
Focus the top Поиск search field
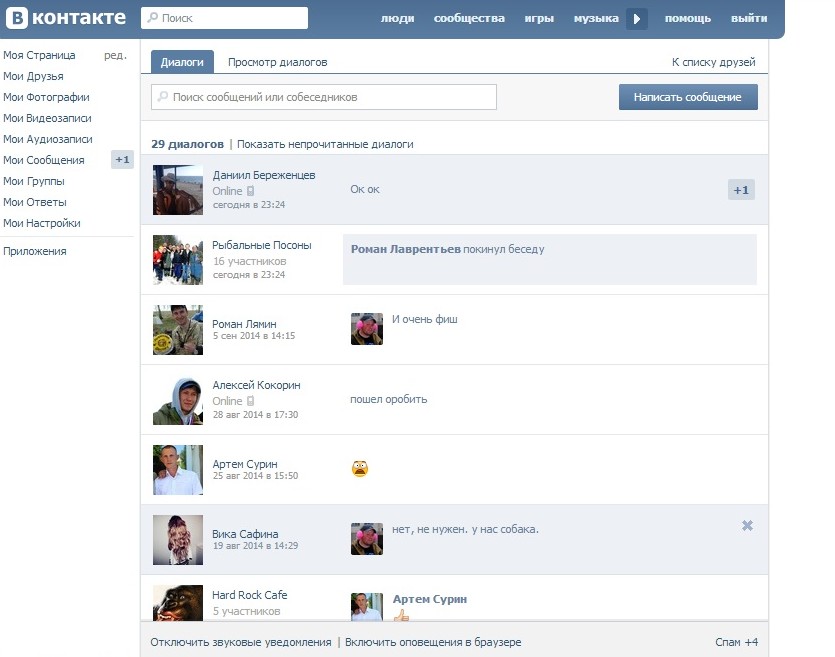click(x=224, y=18)
